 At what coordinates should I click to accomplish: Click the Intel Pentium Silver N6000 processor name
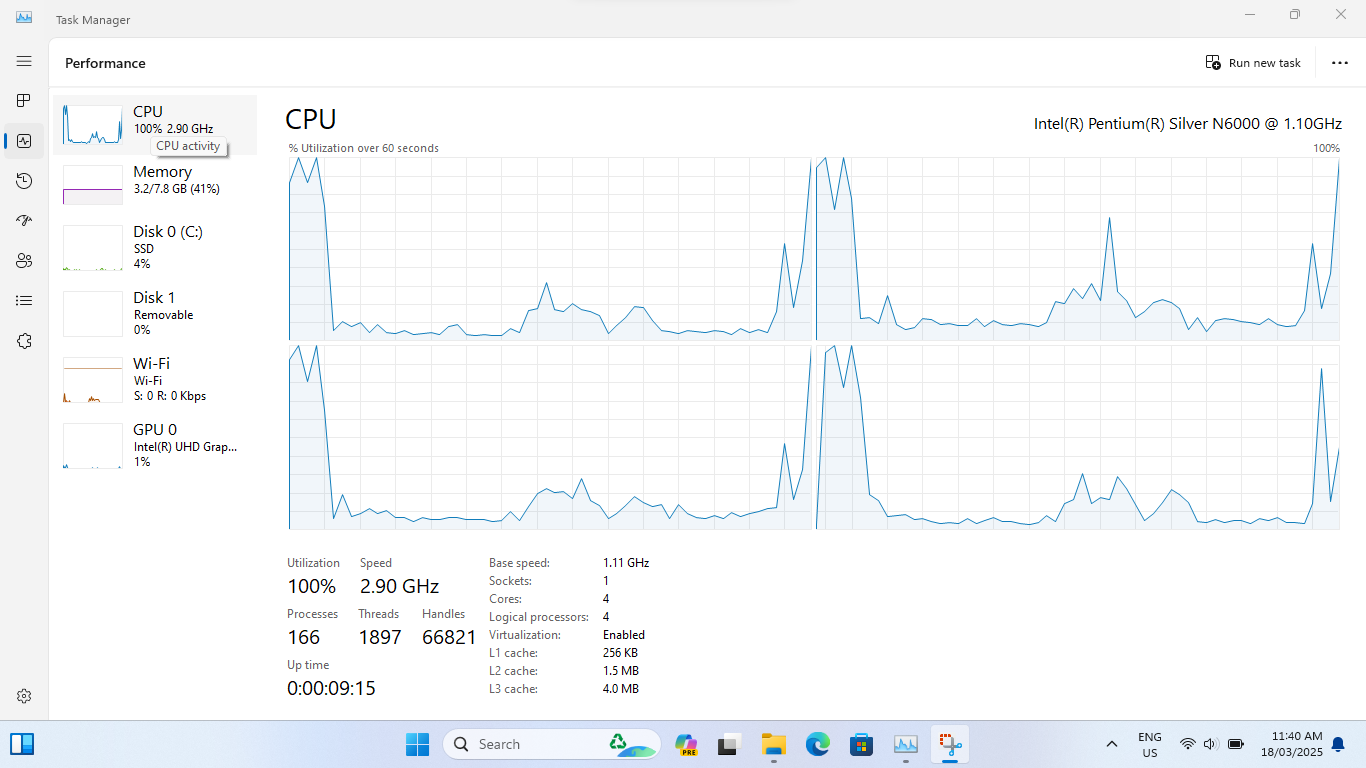[x=1188, y=124]
